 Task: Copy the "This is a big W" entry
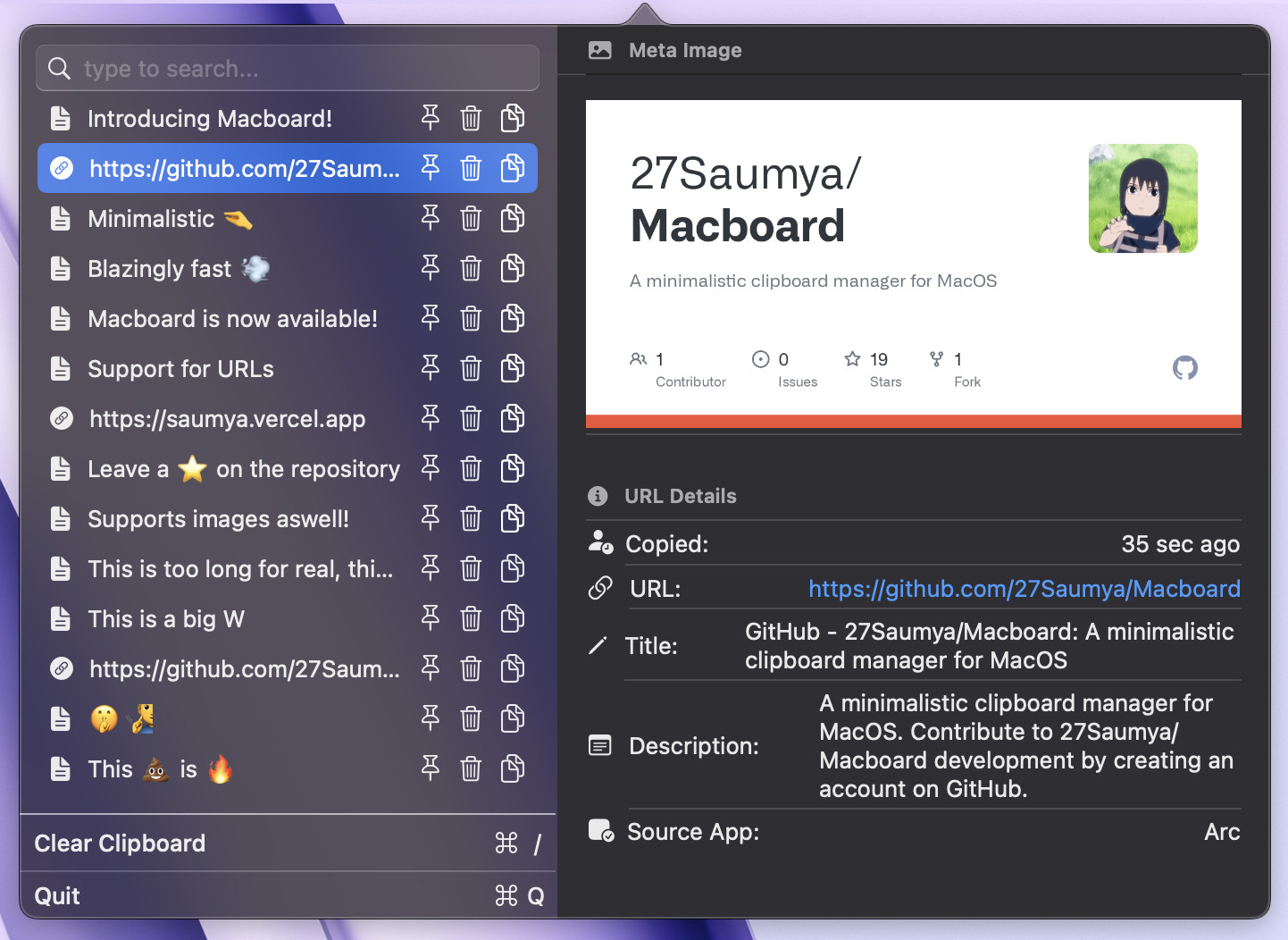point(513,618)
